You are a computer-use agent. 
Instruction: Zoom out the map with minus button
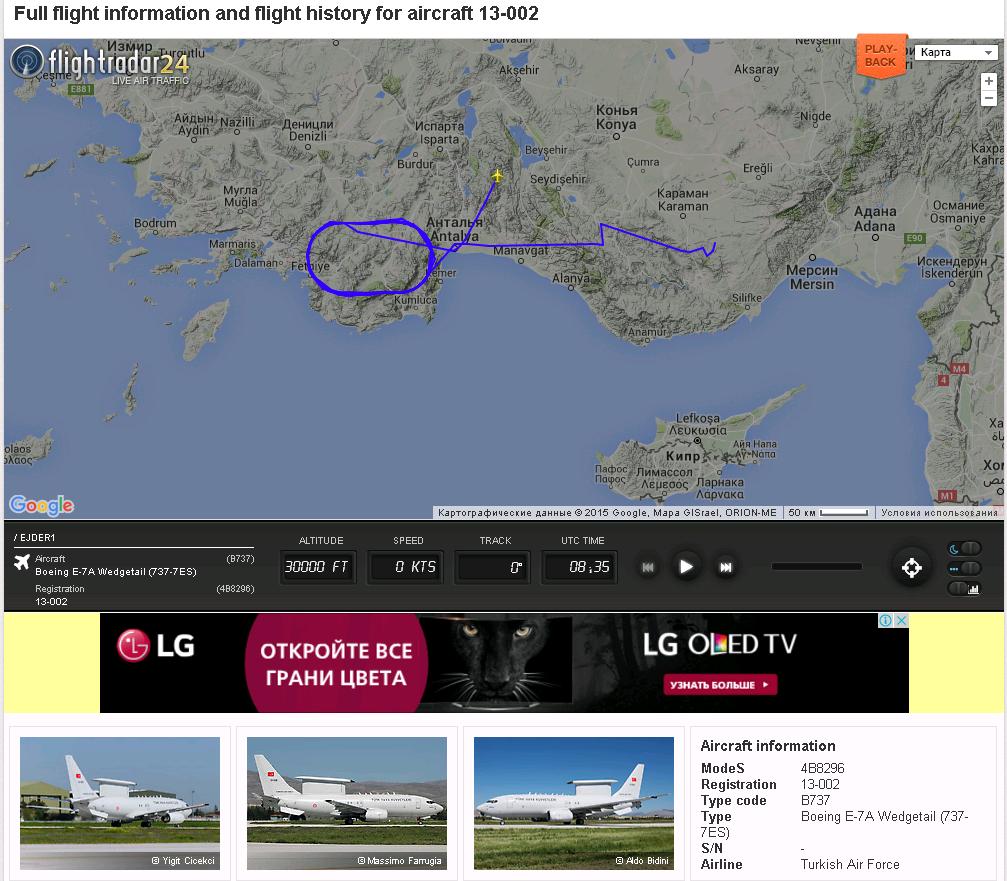988,98
